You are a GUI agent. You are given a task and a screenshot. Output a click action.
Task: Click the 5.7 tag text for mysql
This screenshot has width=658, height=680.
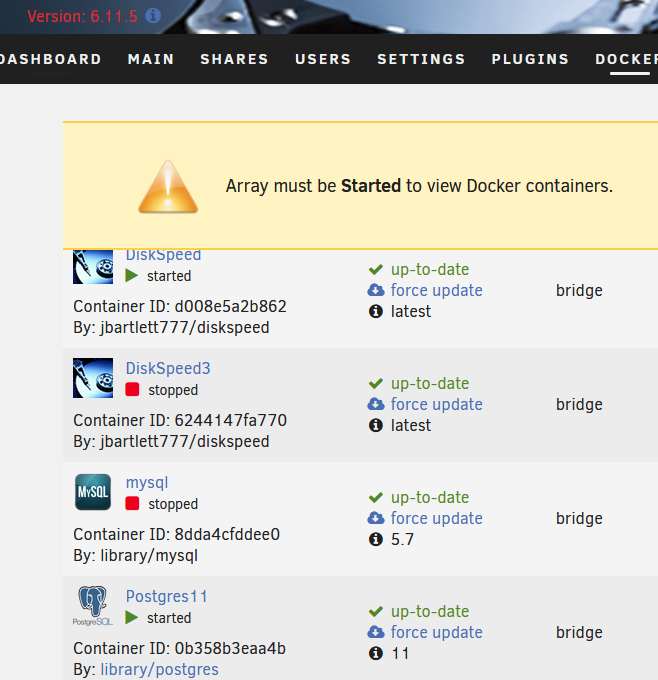(x=402, y=539)
